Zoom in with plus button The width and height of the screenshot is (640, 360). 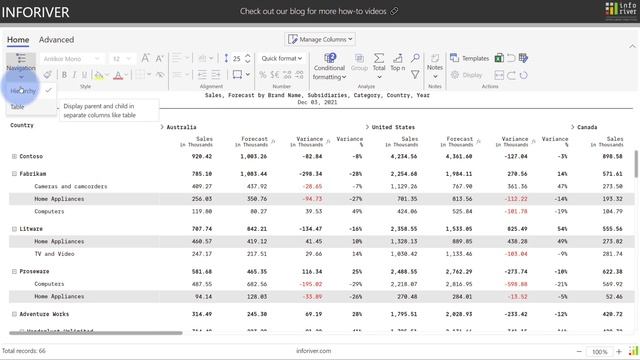click(x=619, y=351)
